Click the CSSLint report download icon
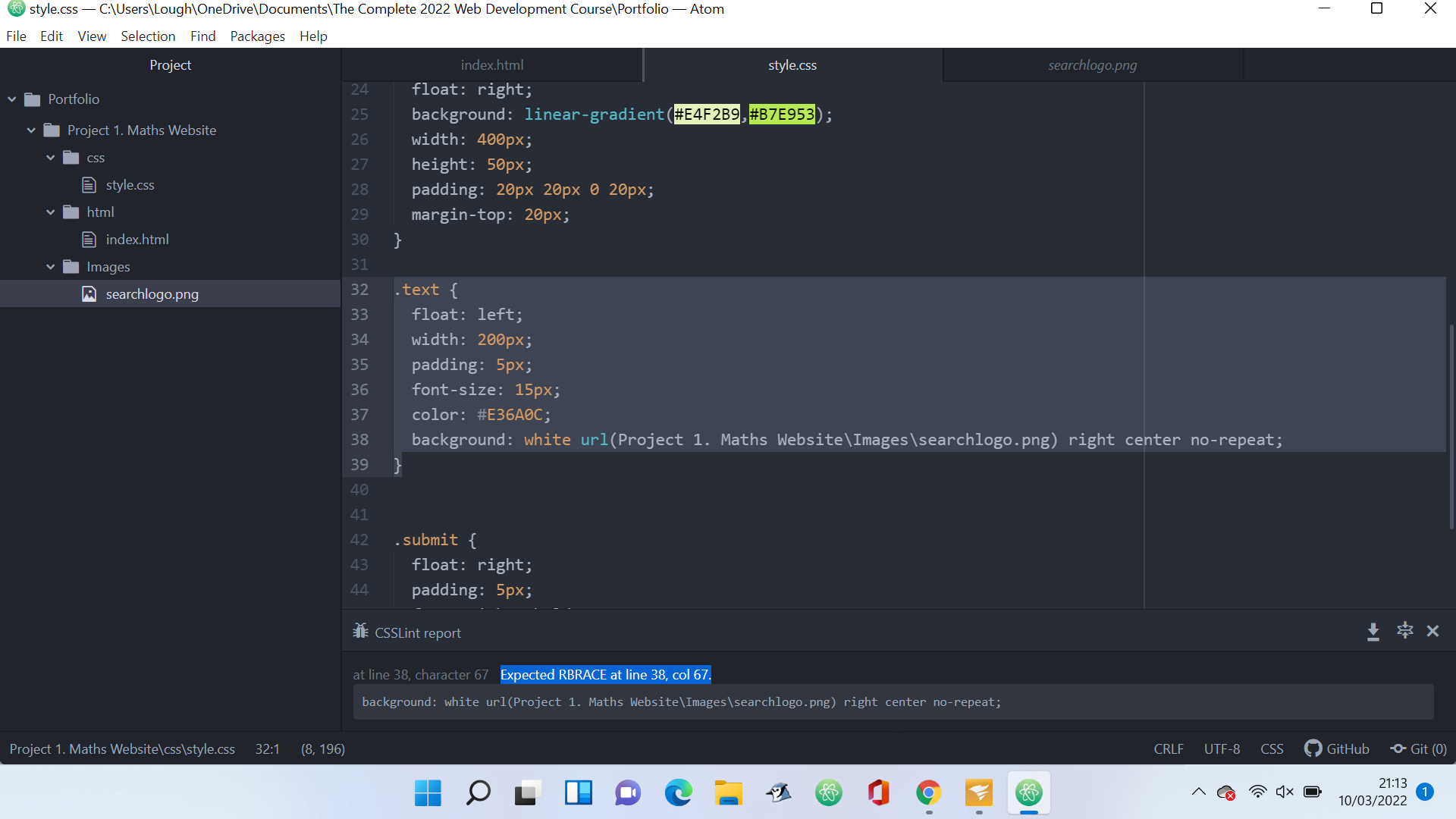The image size is (1456, 819). (1373, 631)
